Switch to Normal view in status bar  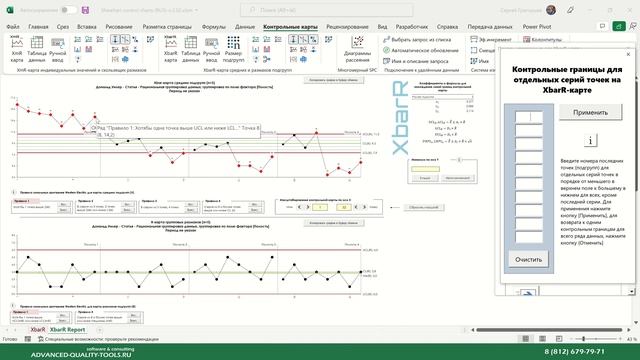pos(526,339)
